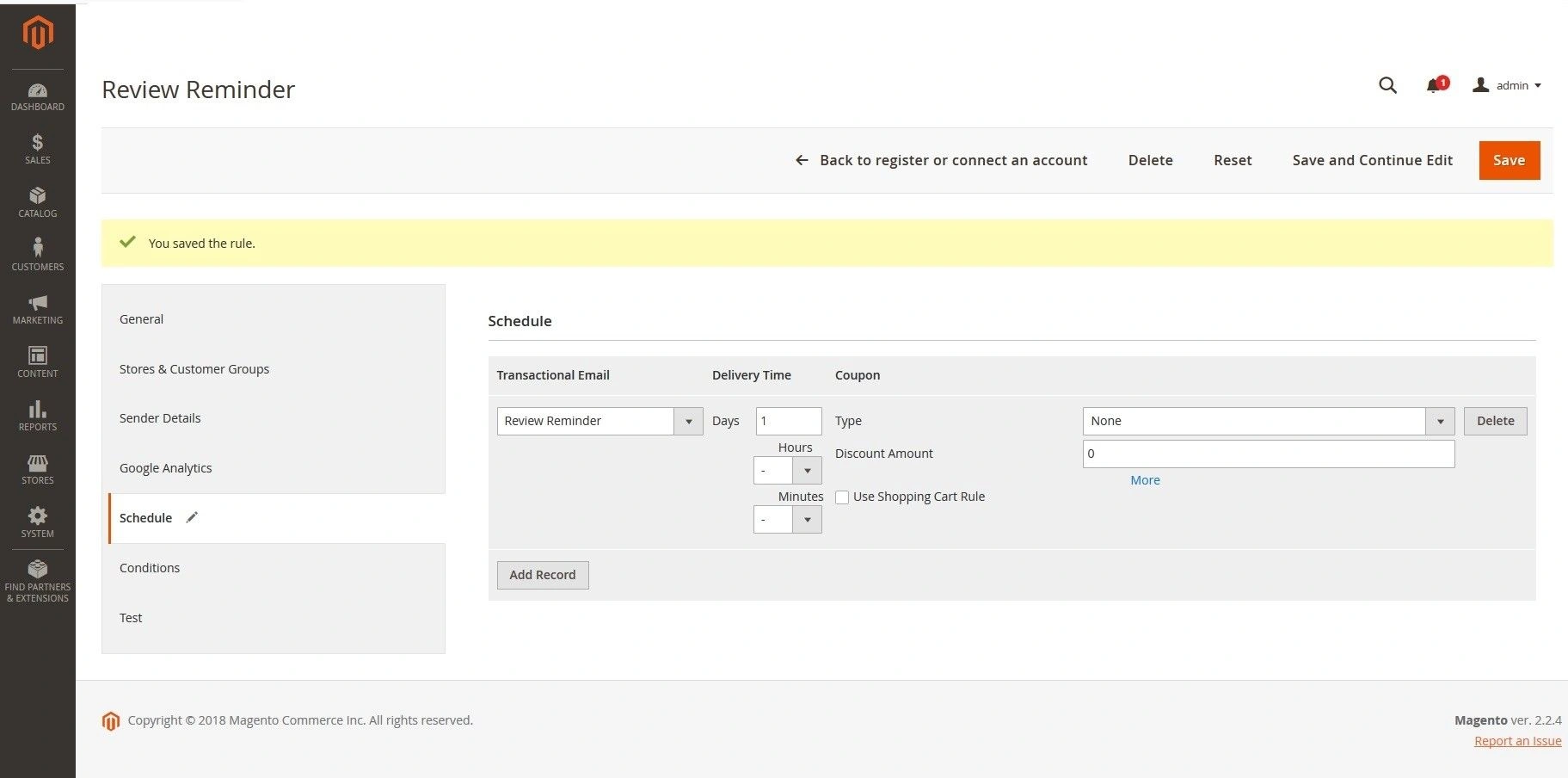
Task: Open the Coupon Type dropdown
Action: [1440, 421]
